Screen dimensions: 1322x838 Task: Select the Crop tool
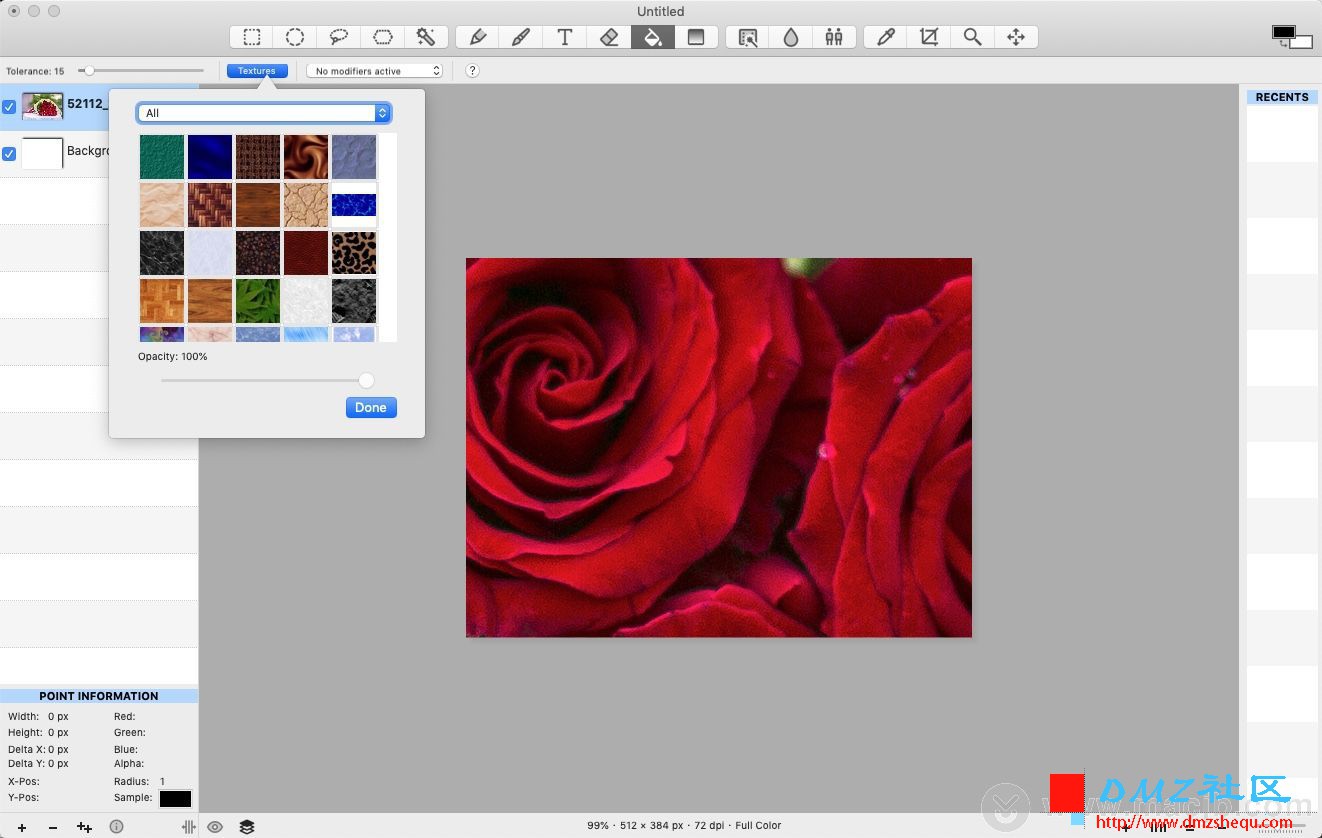[x=929, y=37]
